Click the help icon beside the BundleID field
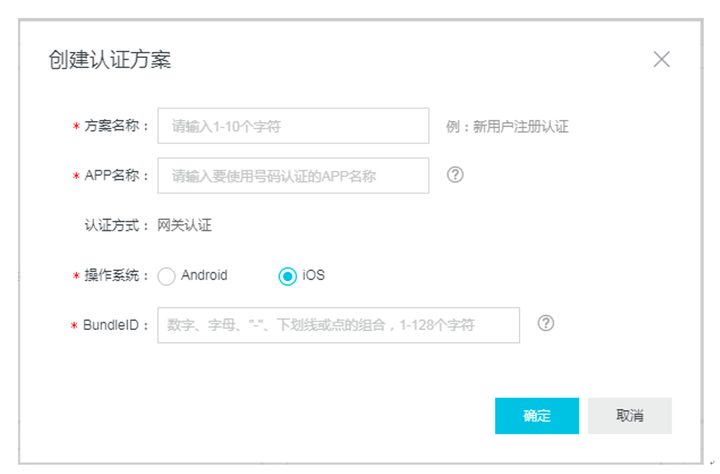This screenshot has height=474, width=720. [x=546, y=323]
